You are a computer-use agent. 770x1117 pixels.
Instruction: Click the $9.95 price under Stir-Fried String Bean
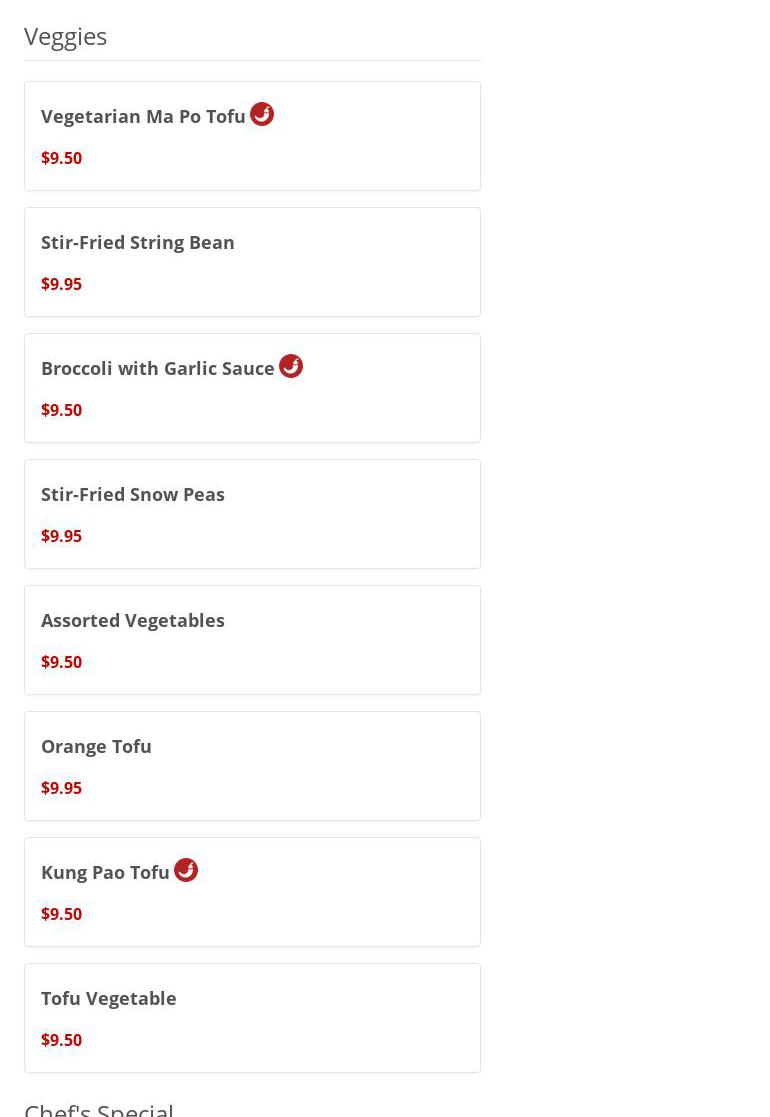[61, 284]
